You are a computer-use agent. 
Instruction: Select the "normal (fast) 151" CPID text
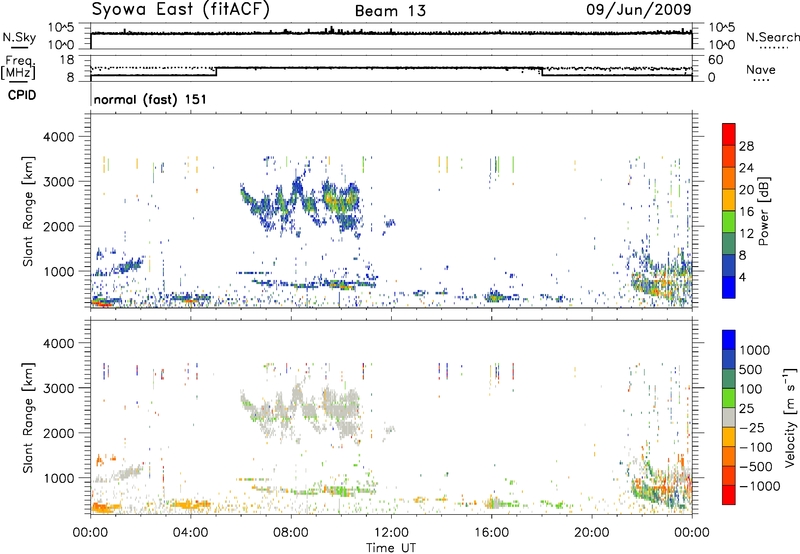[x=150, y=99]
